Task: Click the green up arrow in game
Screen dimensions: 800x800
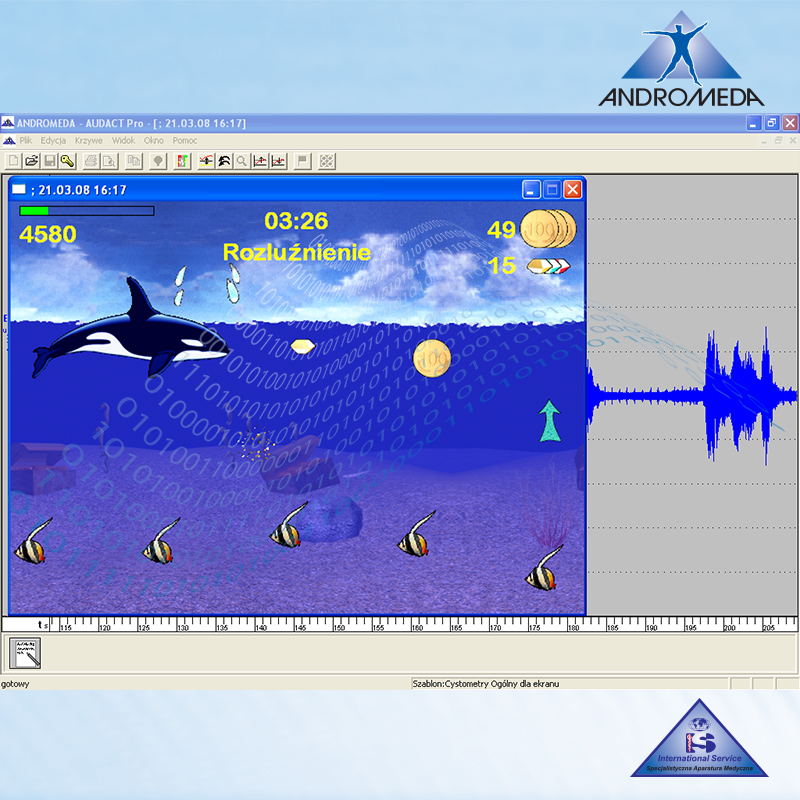Action: click(549, 421)
